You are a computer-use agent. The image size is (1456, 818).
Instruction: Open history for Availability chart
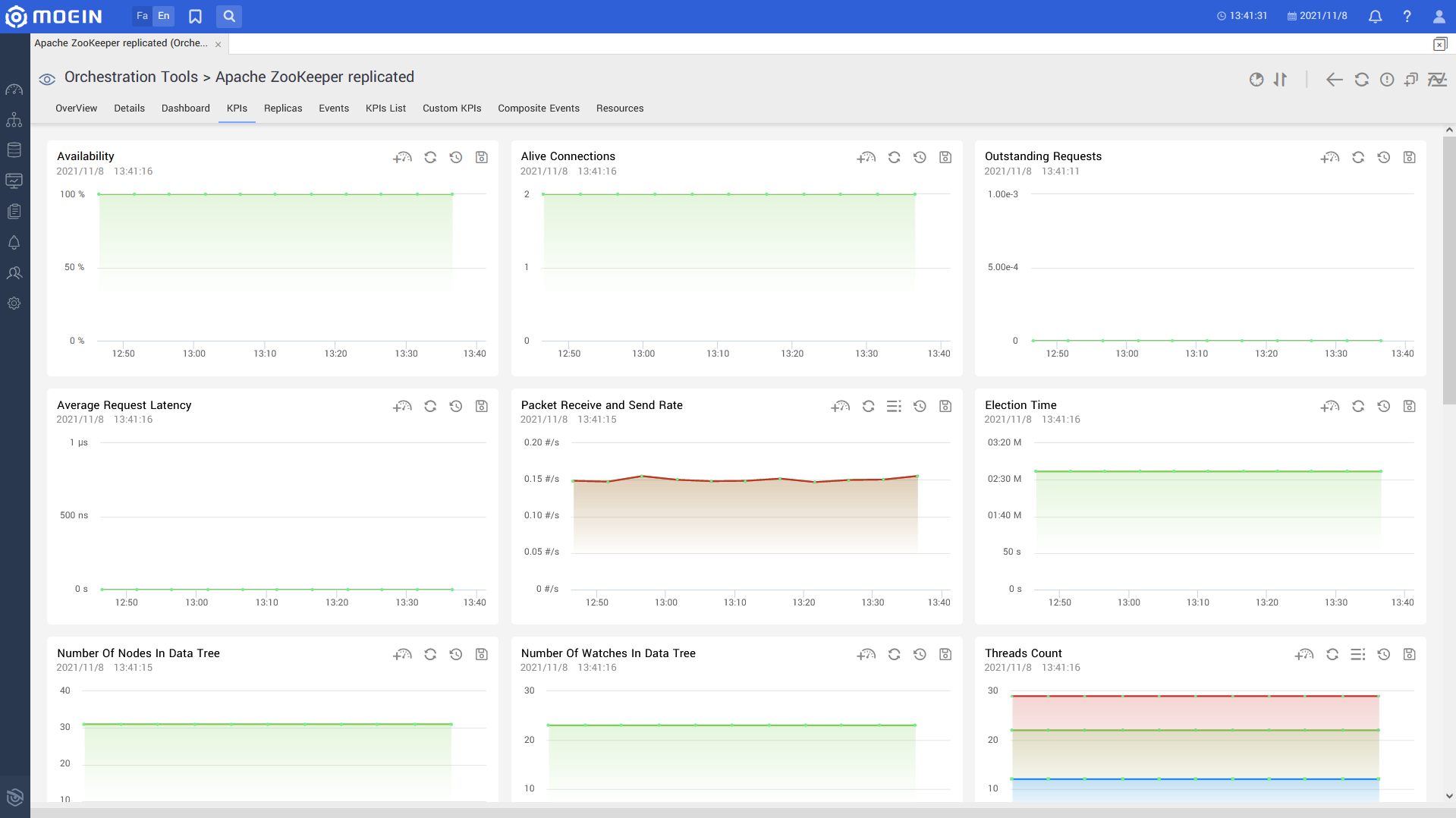456,157
